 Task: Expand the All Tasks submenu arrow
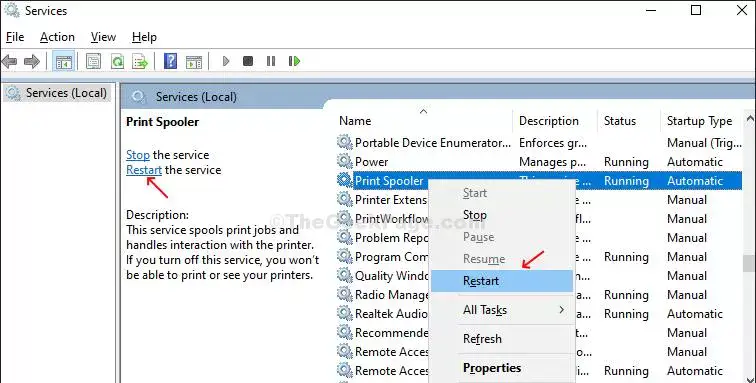pos(561,310)
